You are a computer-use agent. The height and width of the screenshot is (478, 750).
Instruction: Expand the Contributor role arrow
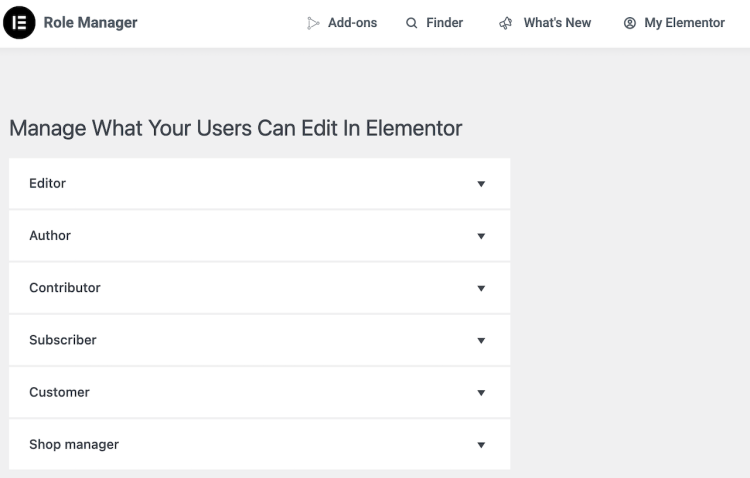[481, 288]
